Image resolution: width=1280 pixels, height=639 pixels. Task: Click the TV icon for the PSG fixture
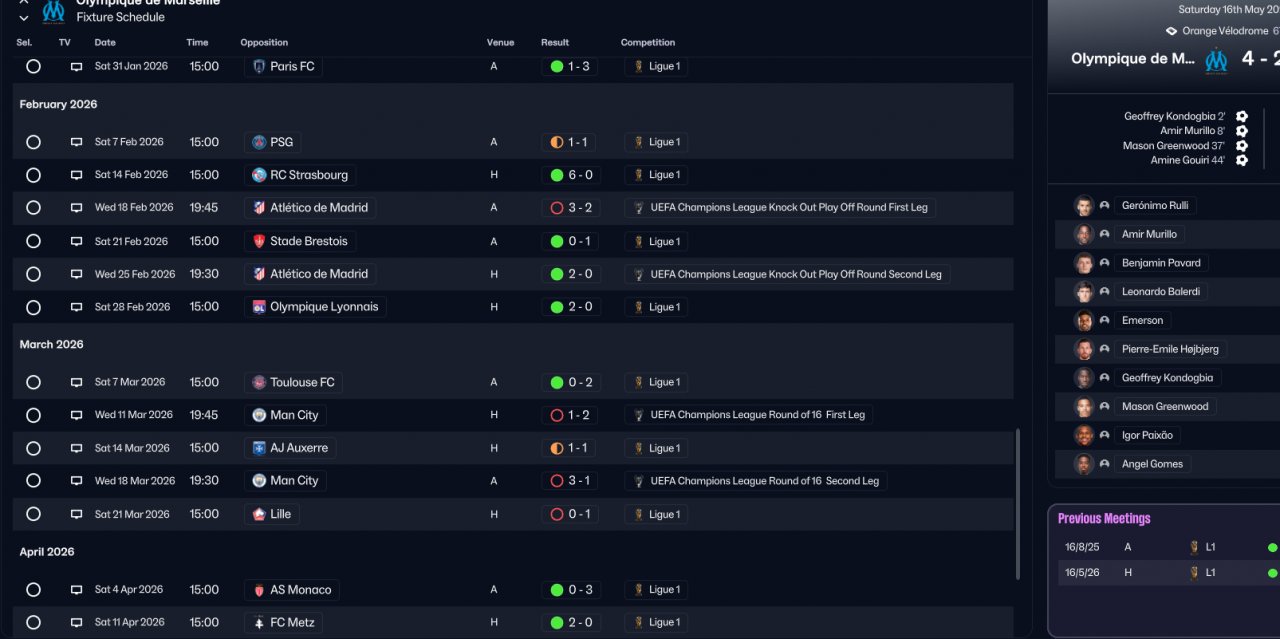point(76,142)
